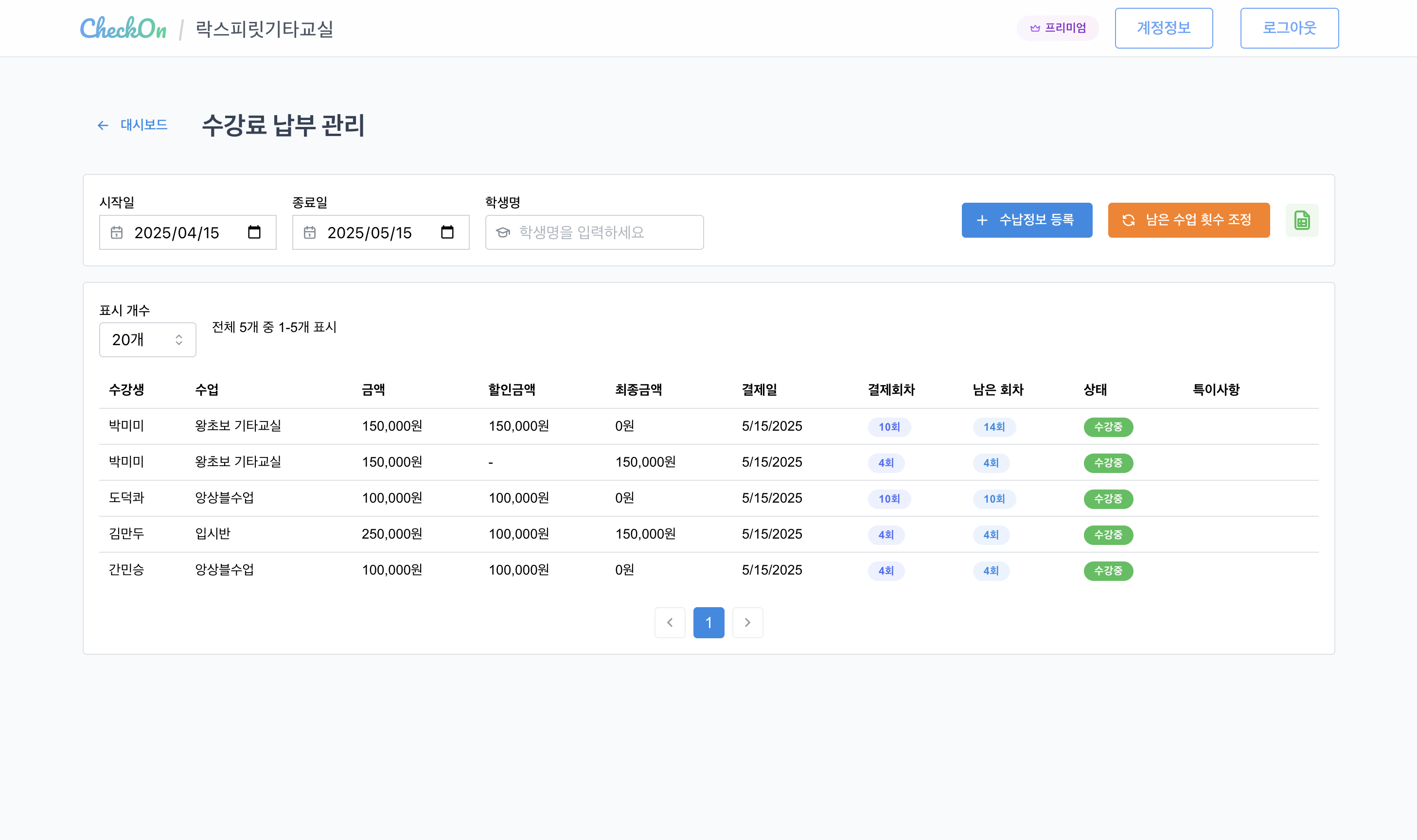Click the 결제일 column header
The height and width of the screenshot is (840, 1417).
click(x=759, y=389)
